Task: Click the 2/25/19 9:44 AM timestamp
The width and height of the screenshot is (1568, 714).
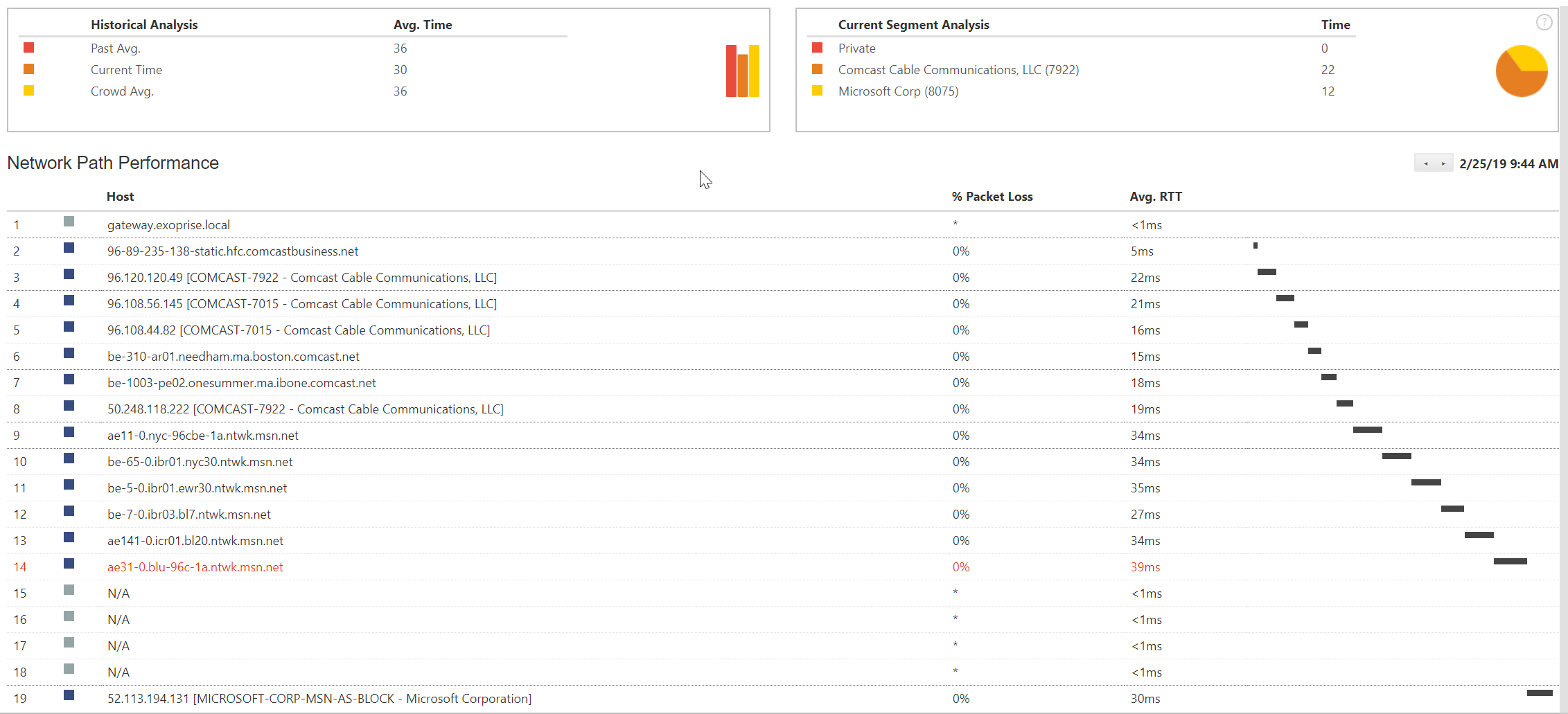Action: point(1508,163)
